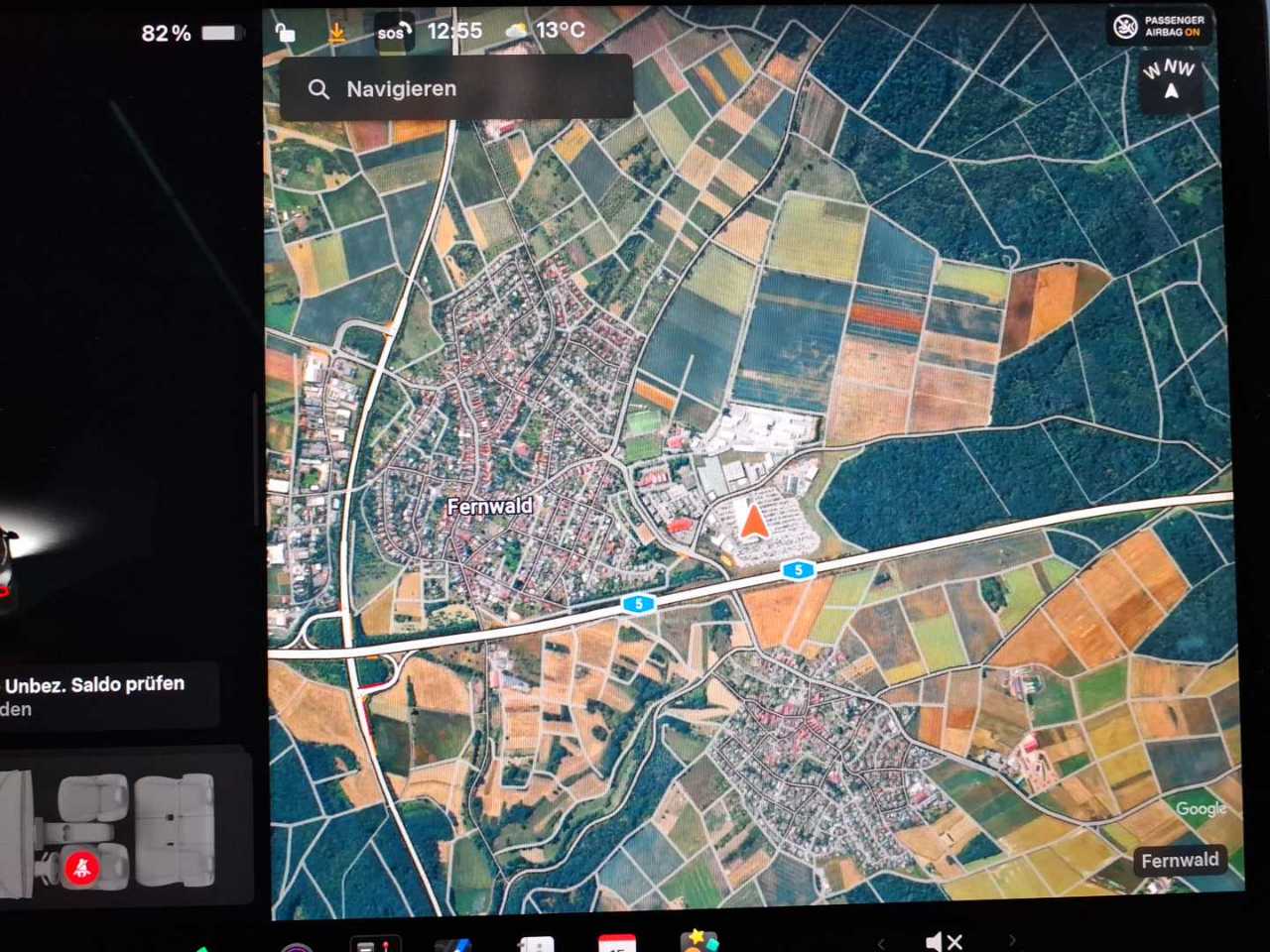This screenshot has height=952, width=1270.
Task: Unmute audio with the speaker icon
Action: click(943, 941)
